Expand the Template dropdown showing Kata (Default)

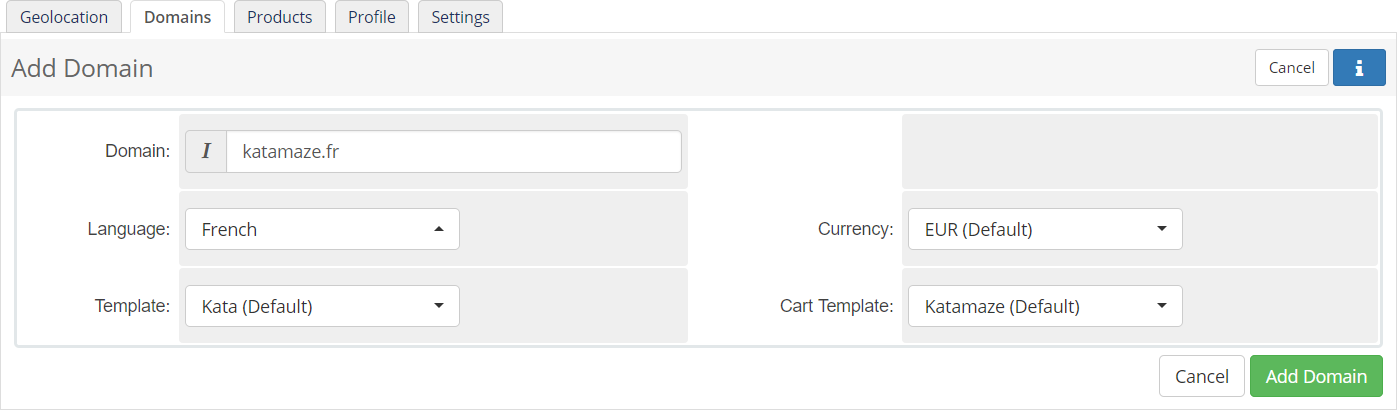click(x=322, y=306)
